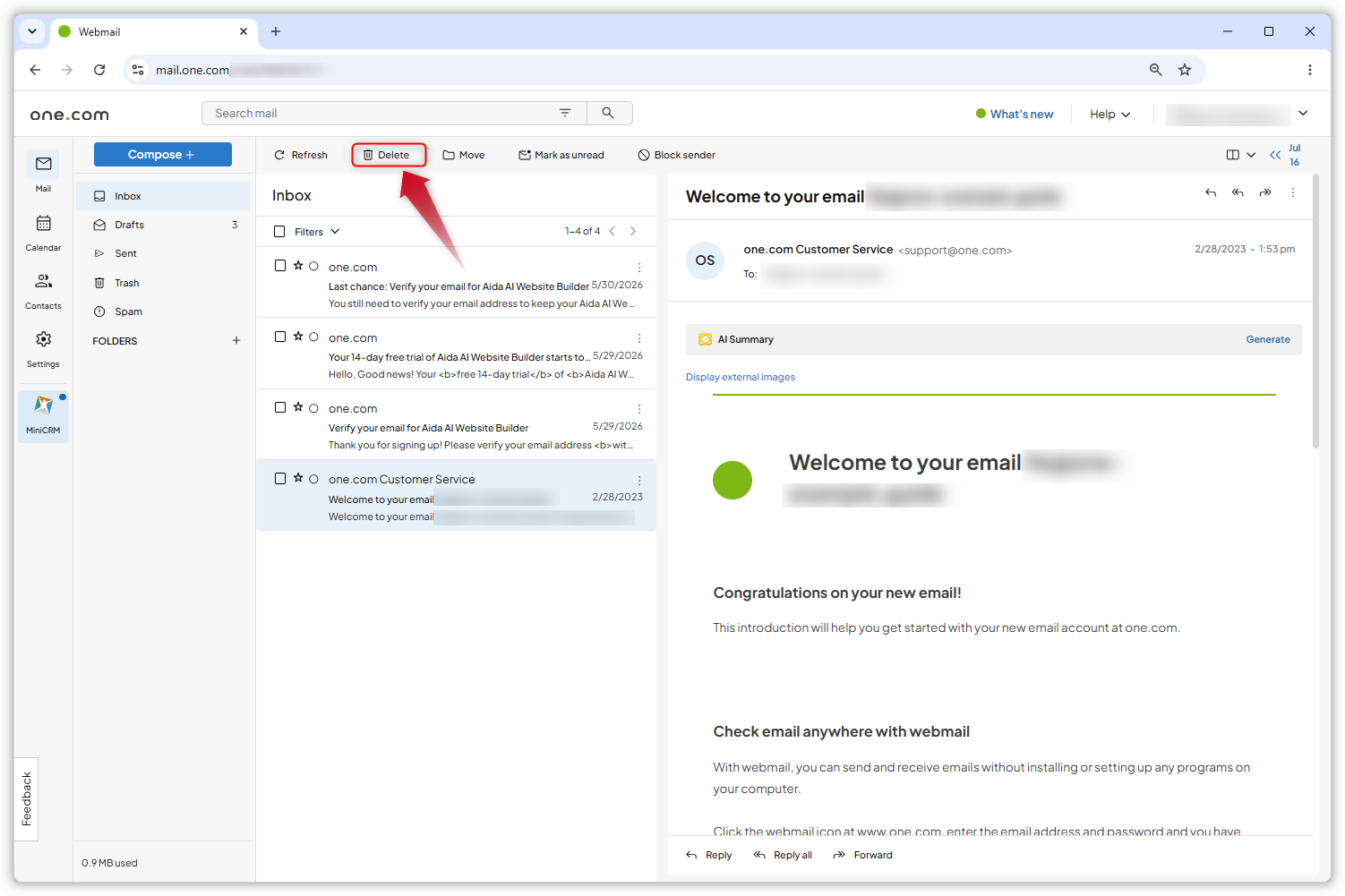
Task: Open the Drafts folder
Action: tap(162, 225)
